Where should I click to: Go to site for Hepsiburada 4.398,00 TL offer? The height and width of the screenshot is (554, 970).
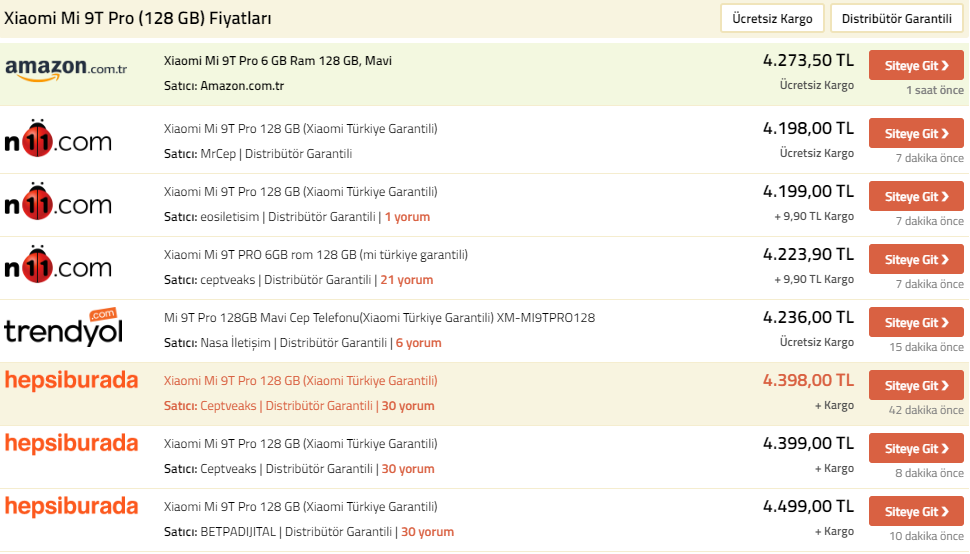point(916,386)
